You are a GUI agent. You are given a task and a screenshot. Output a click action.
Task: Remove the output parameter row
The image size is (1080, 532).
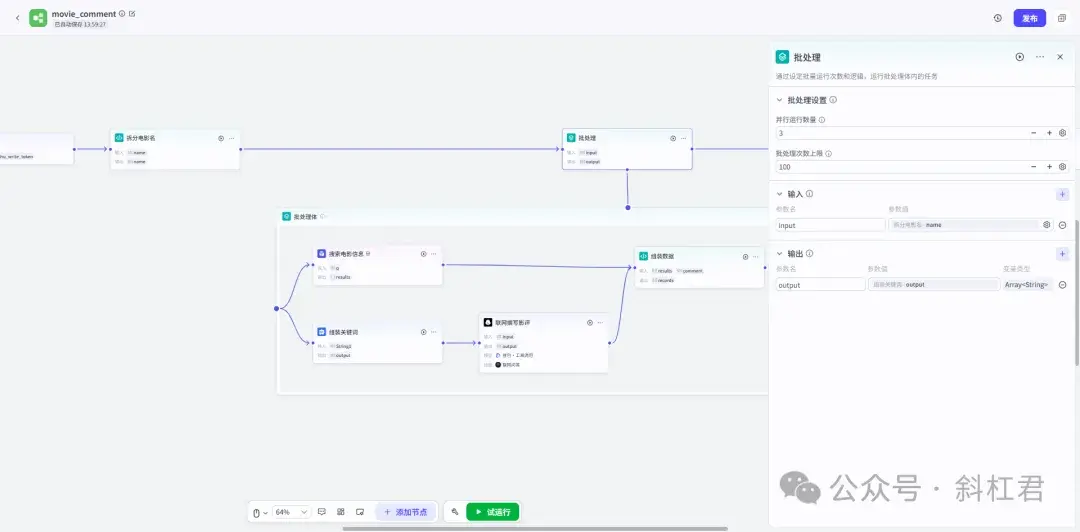(1062, 285)
